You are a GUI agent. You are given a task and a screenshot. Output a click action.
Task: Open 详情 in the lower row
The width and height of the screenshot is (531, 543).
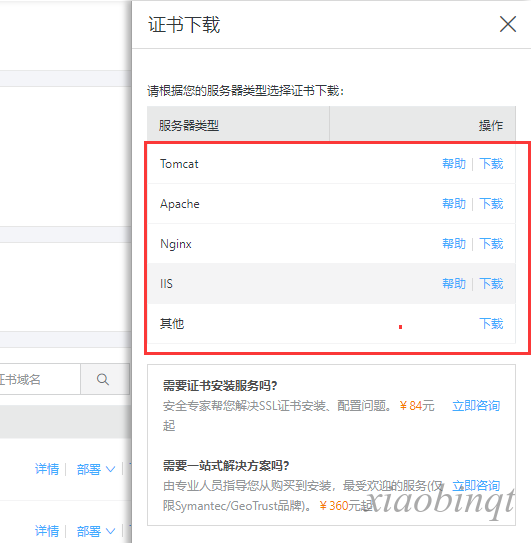pyautogui.click(x=47, y=531)
